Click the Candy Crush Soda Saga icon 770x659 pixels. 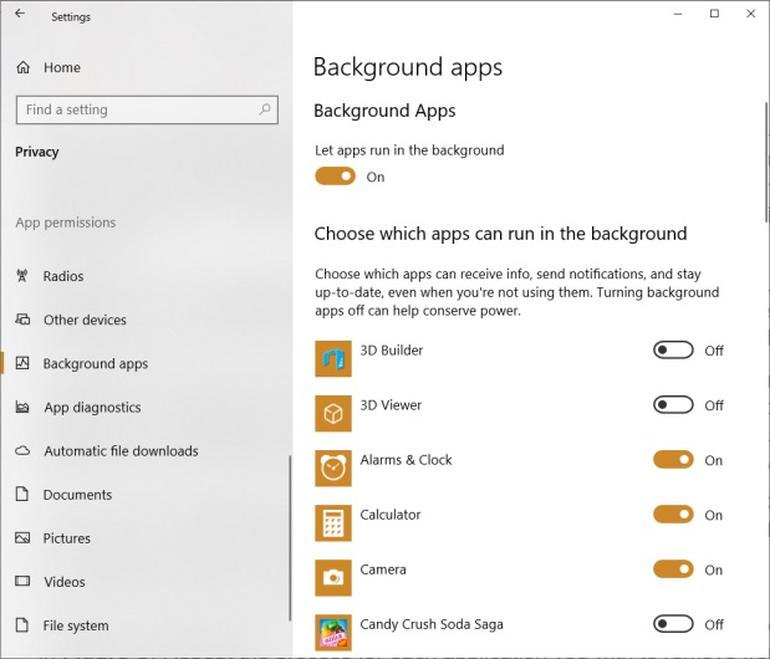tap(333, 632)
